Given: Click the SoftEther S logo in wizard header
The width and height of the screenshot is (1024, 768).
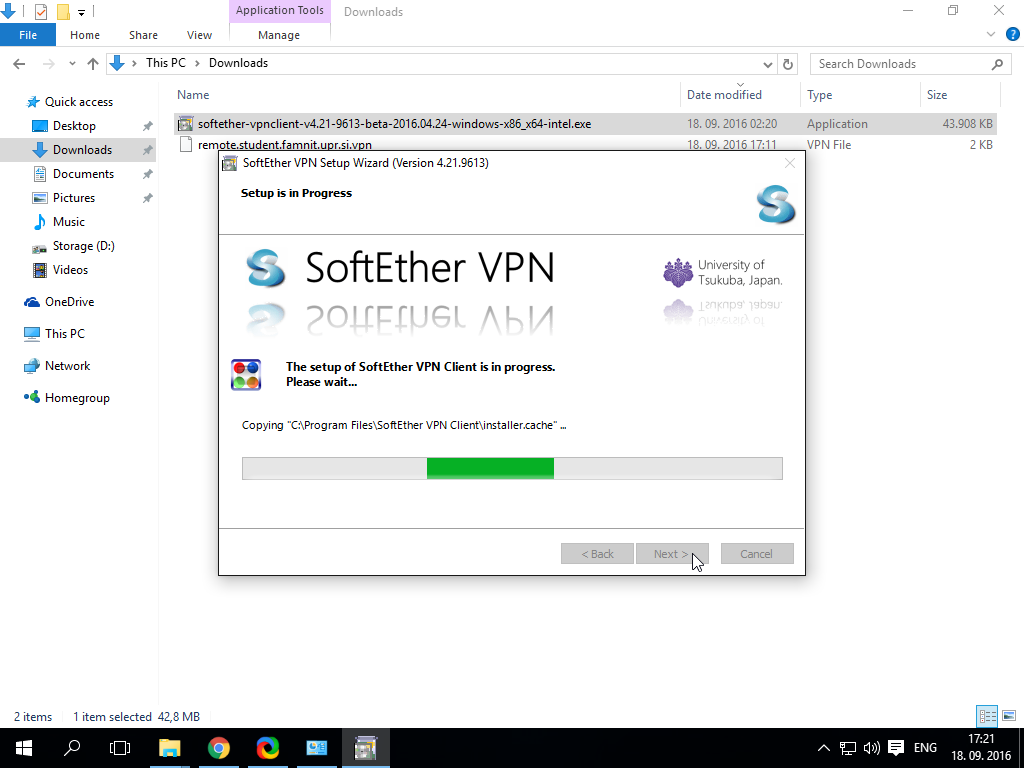Looking at the screenshot, I should [776, 205].
